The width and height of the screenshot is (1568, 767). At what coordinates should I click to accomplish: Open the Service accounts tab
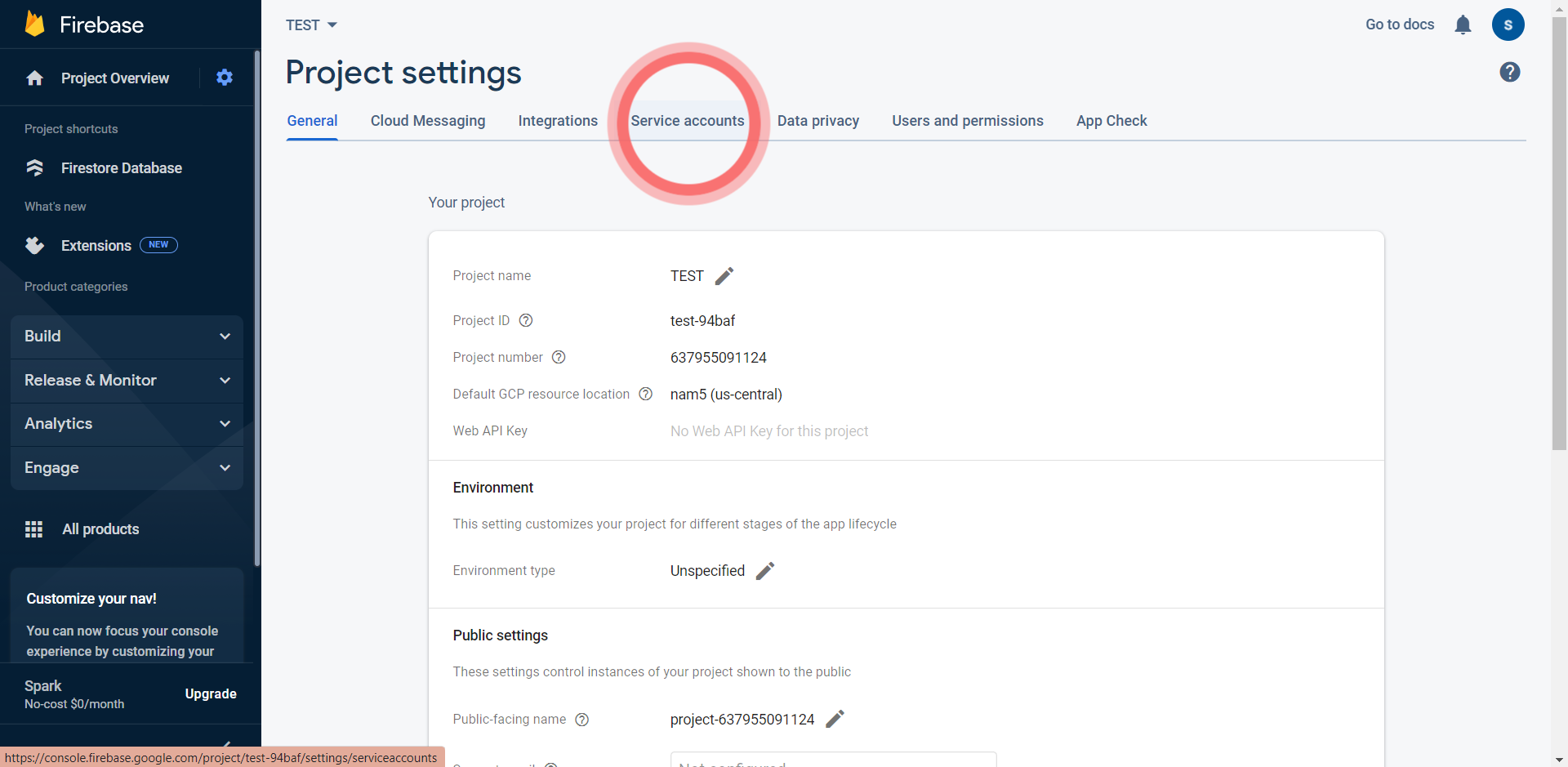(688, 121)
